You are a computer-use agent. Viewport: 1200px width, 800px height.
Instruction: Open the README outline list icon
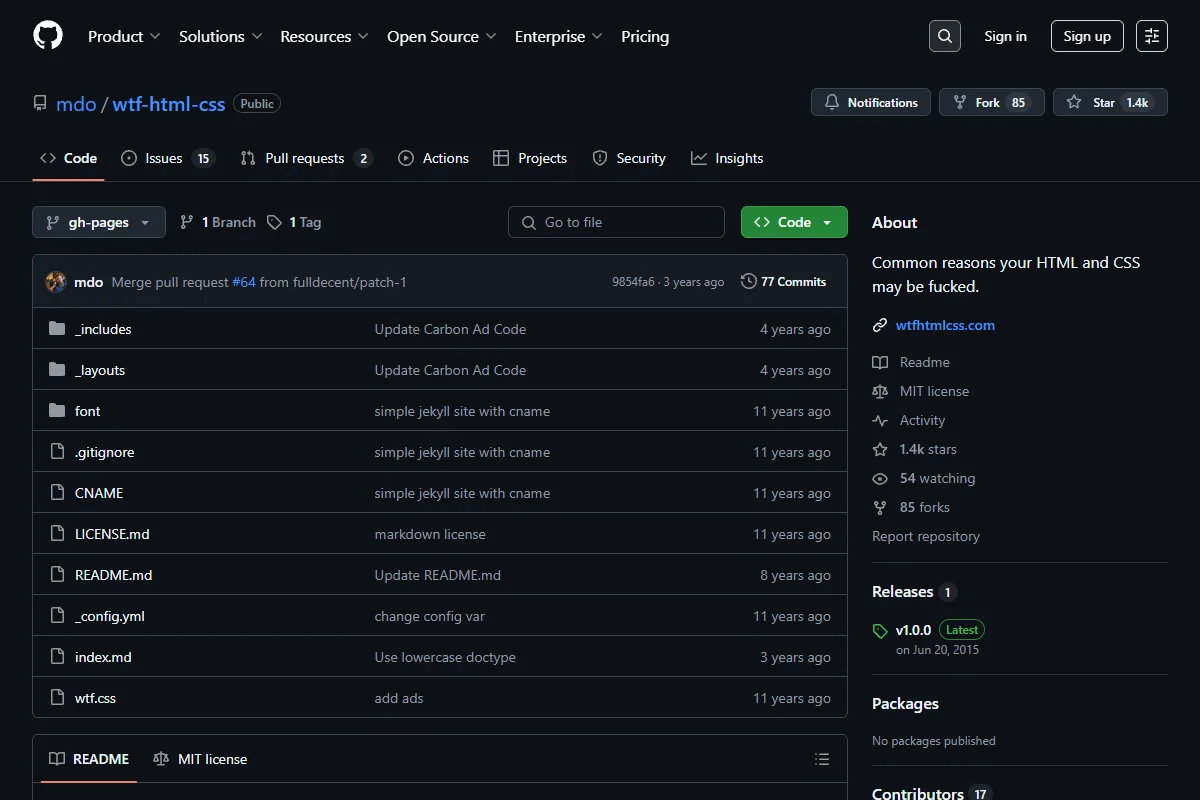pyautogui.click(x=822, y=759)
